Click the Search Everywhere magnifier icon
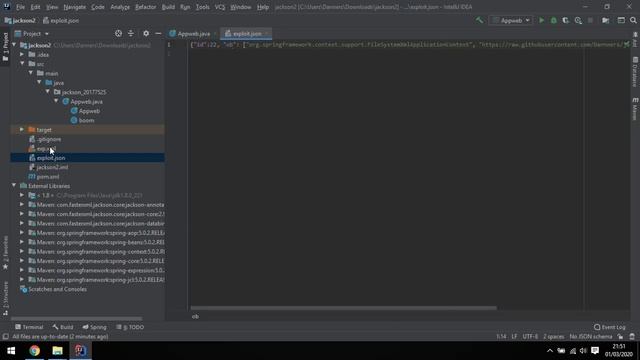 coord(633,20)
